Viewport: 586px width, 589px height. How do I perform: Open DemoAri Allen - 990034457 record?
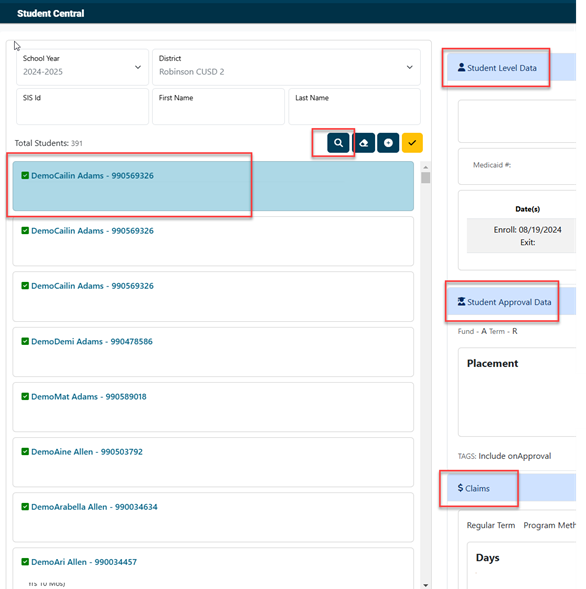click(213, 568)
